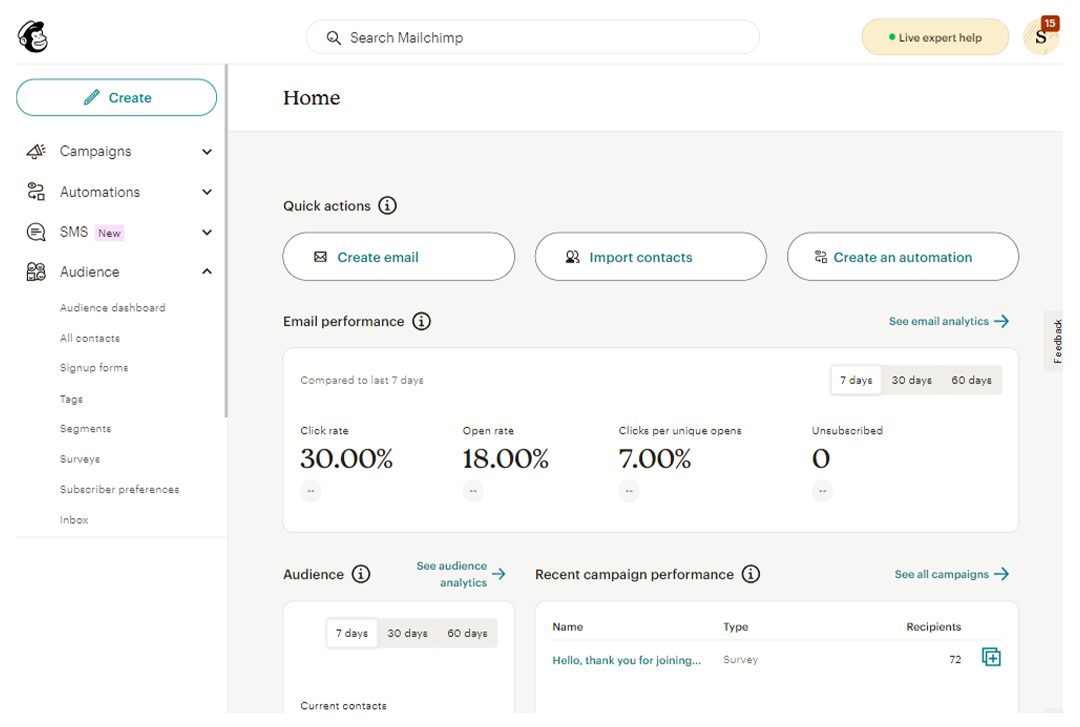Open Surveys page
This screenshot has width=1080, height=727.
(x=80, y=459)
